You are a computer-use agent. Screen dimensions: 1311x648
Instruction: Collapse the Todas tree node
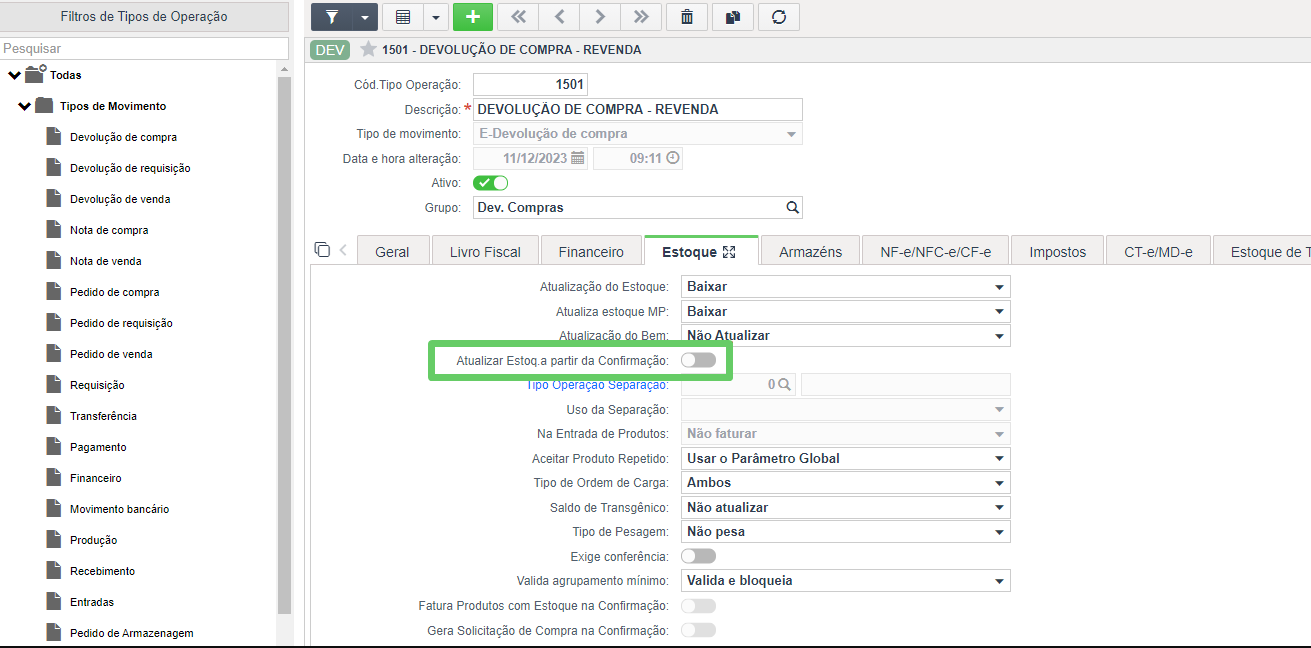(14, 75)
